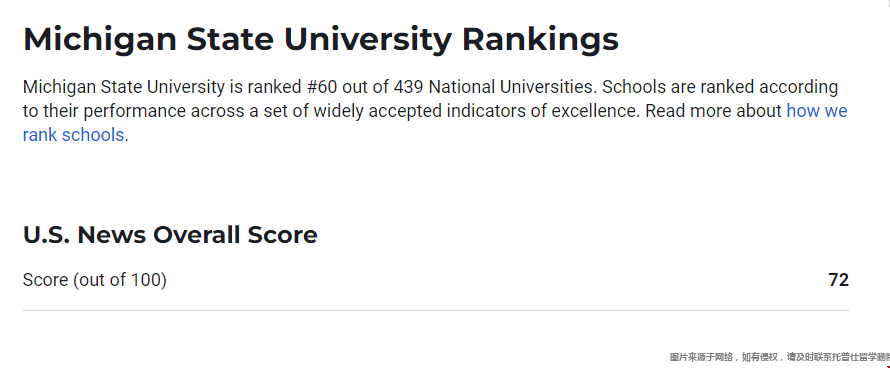Click the Michigan State University Rankings heading
Viewport: 890px width, 368px height.
[321, 40]
